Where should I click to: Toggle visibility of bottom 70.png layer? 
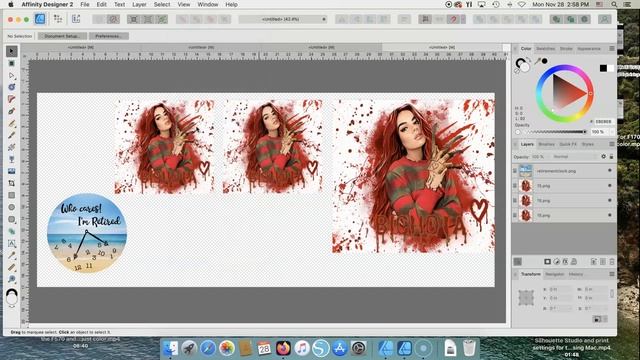610,215
